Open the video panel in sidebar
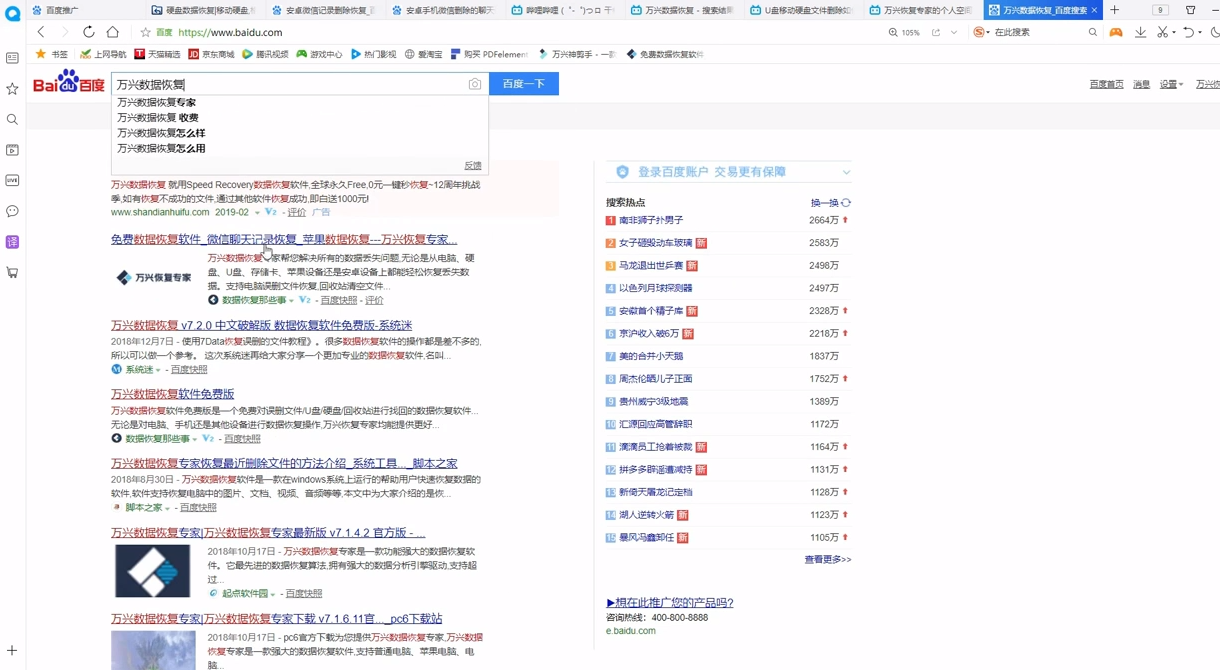 pos(12,150)
